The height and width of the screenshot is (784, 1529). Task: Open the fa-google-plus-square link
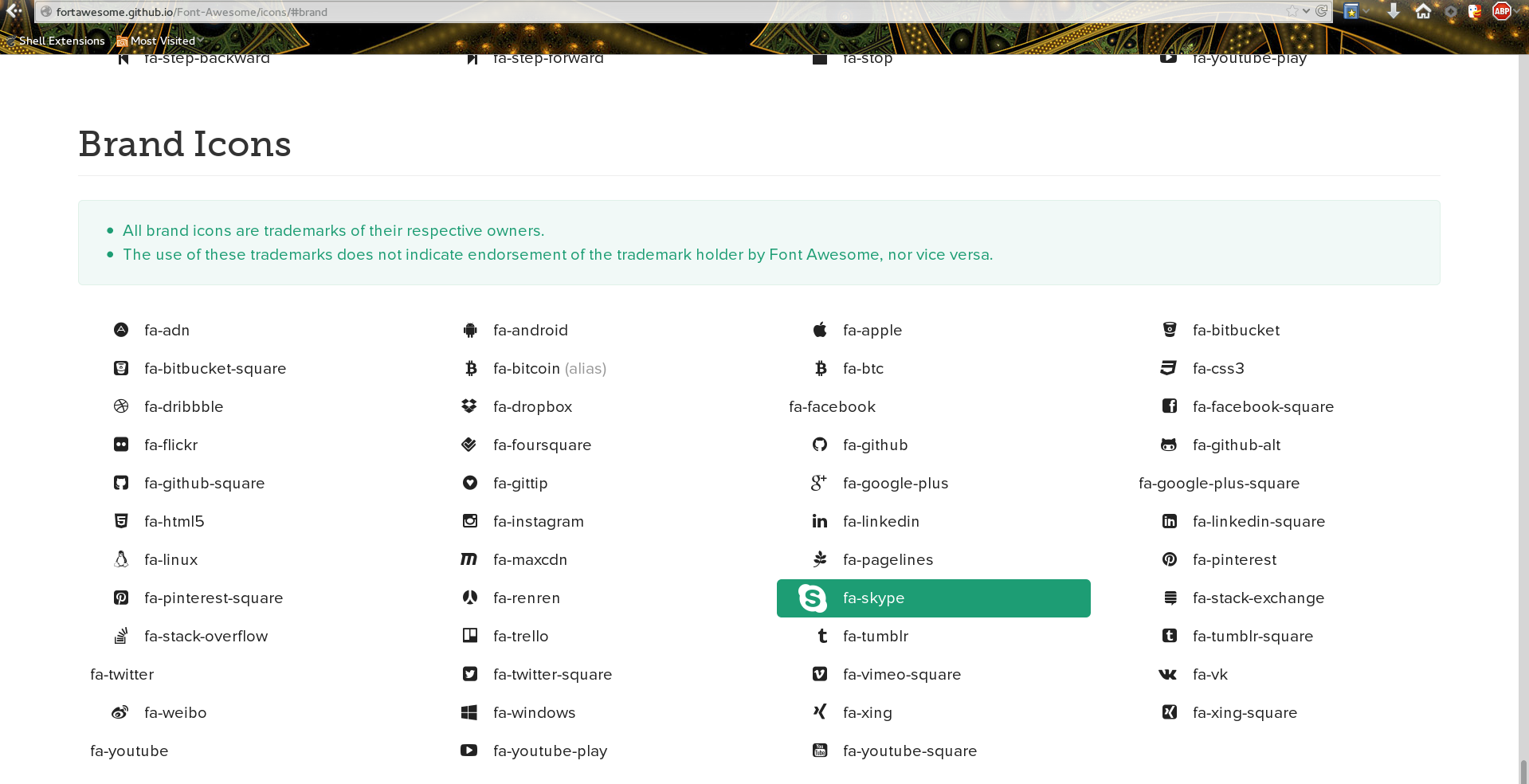pos(1219,484)
